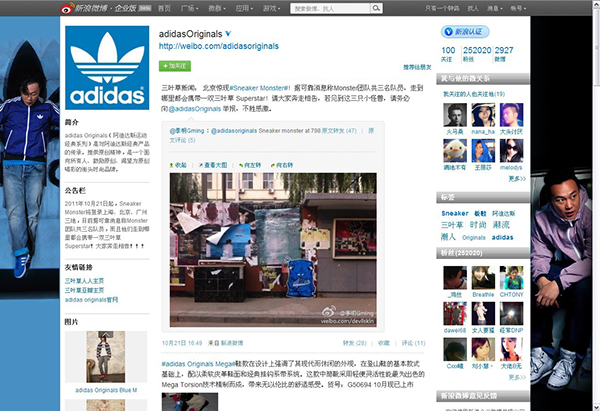Open melodys user avatar

pos(512,150)
